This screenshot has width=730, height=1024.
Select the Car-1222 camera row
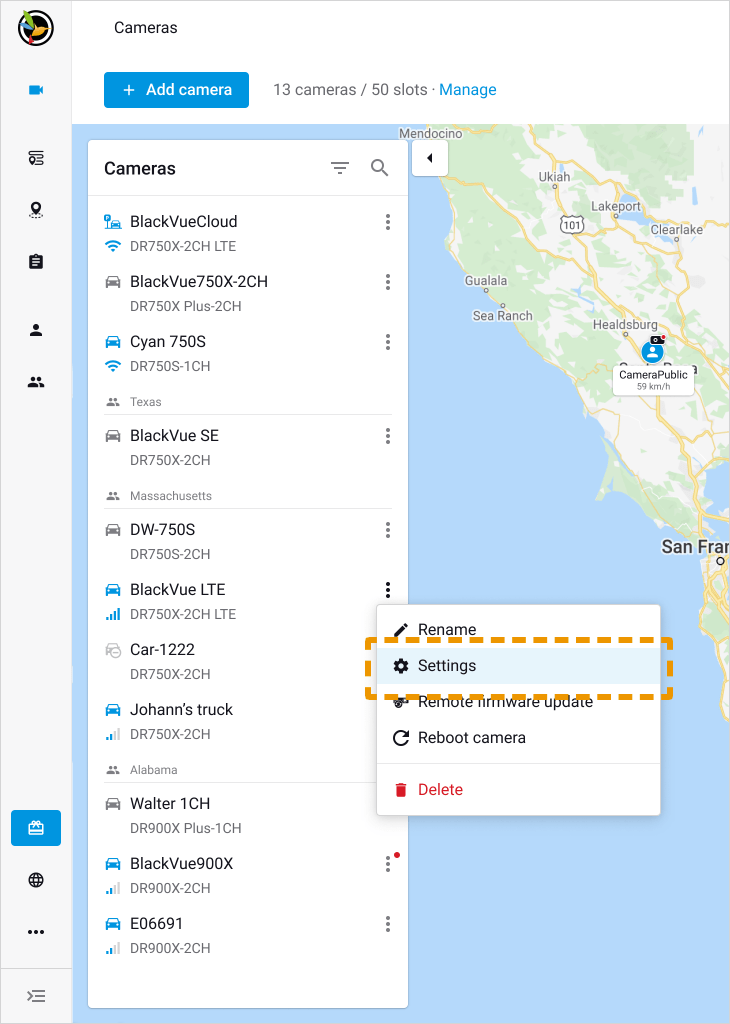[x=232, y=662]
